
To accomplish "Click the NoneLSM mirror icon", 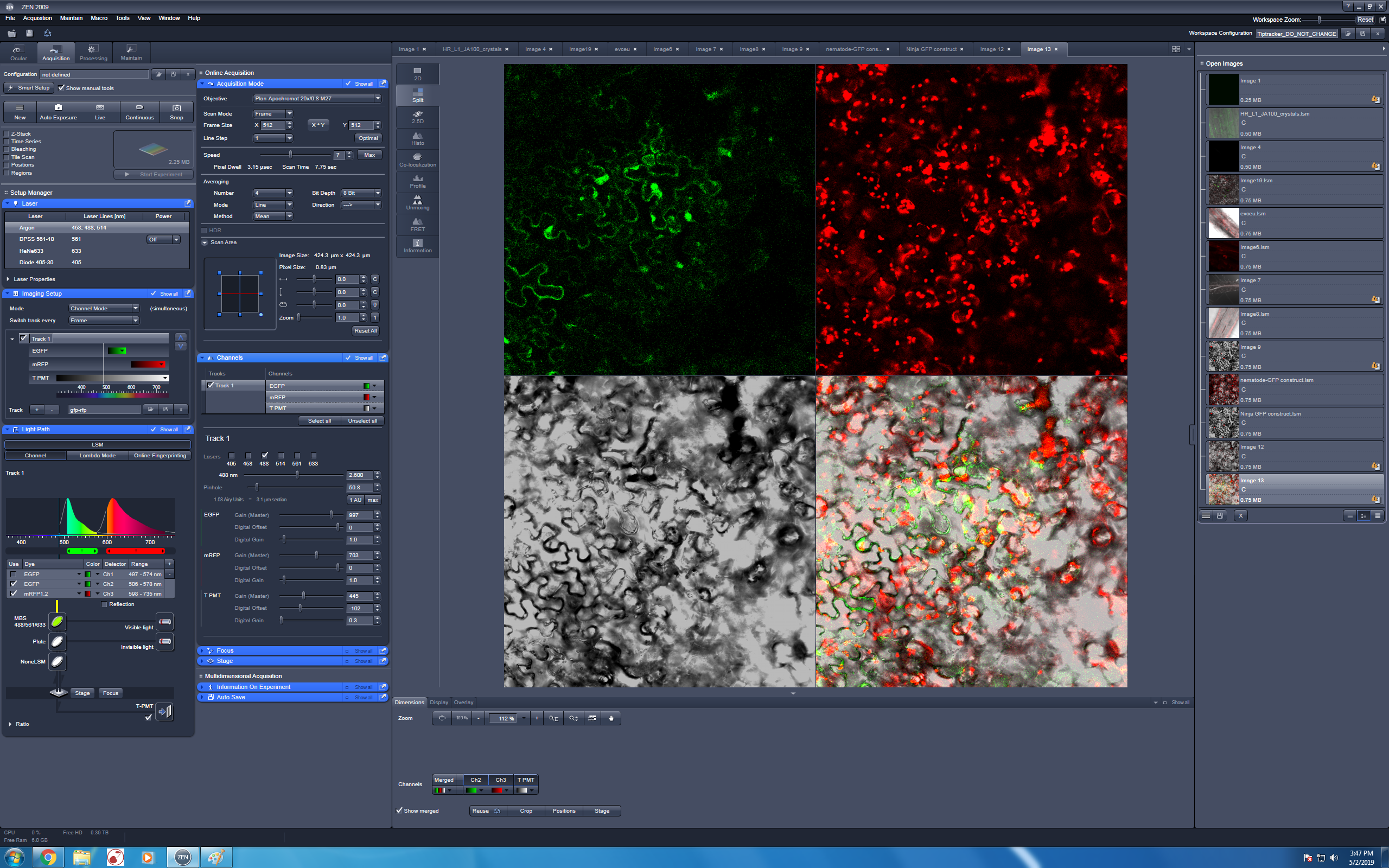I will 57,661.
